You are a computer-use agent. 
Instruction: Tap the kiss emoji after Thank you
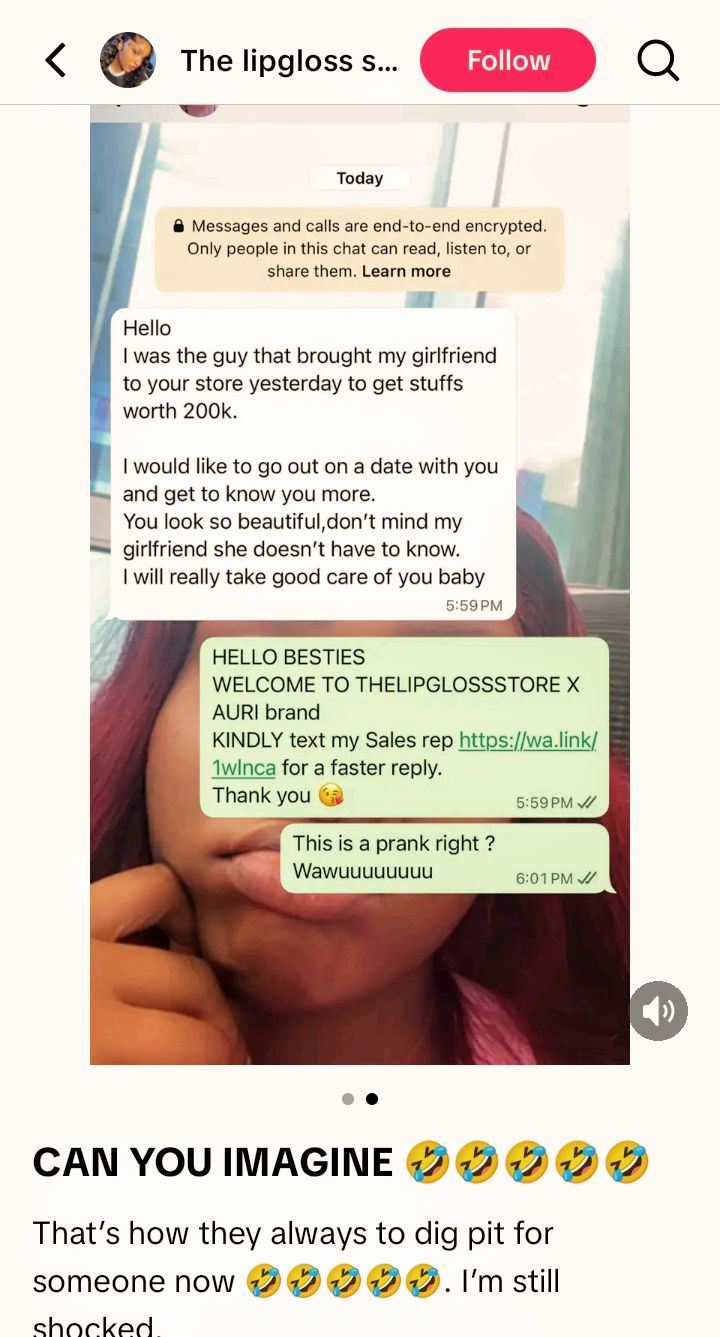331,796
